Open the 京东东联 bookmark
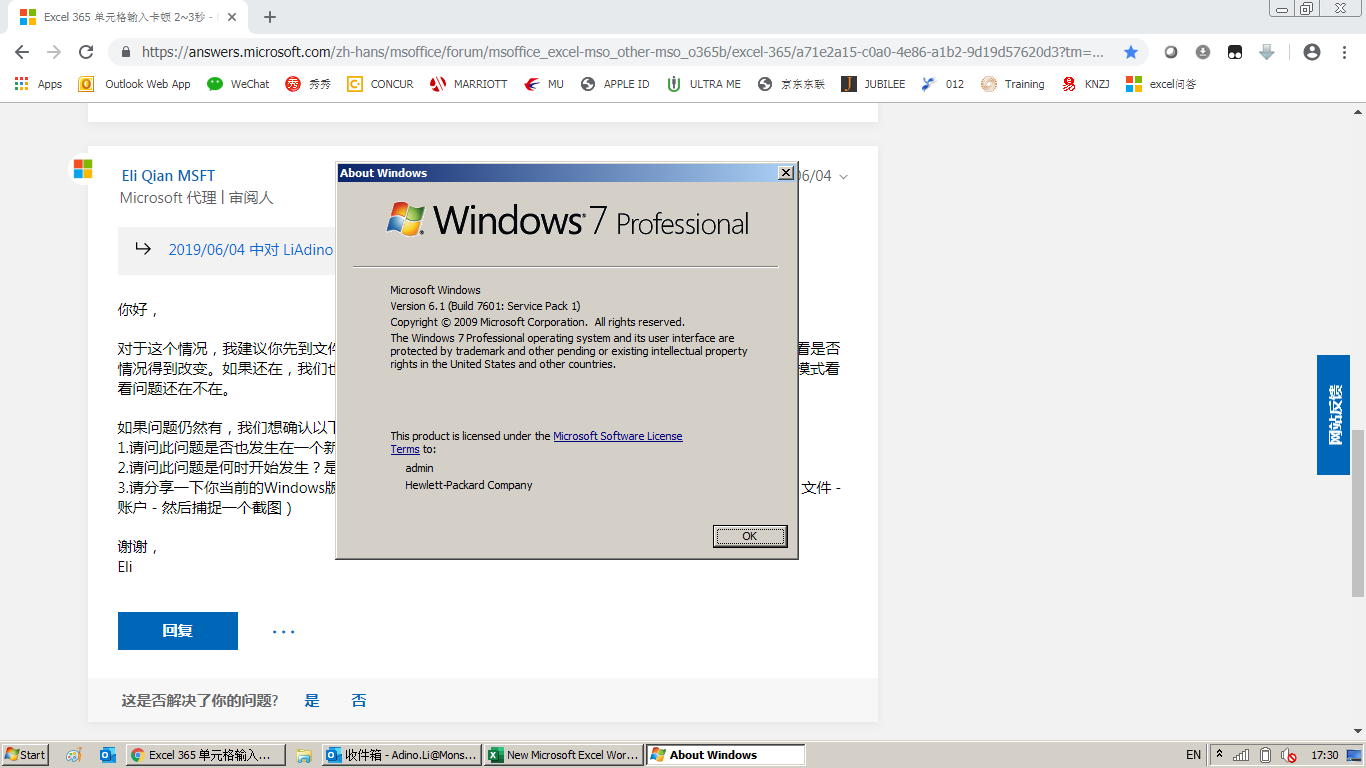1366x768 pixels. pyautogui.click(x=791, y=84)
